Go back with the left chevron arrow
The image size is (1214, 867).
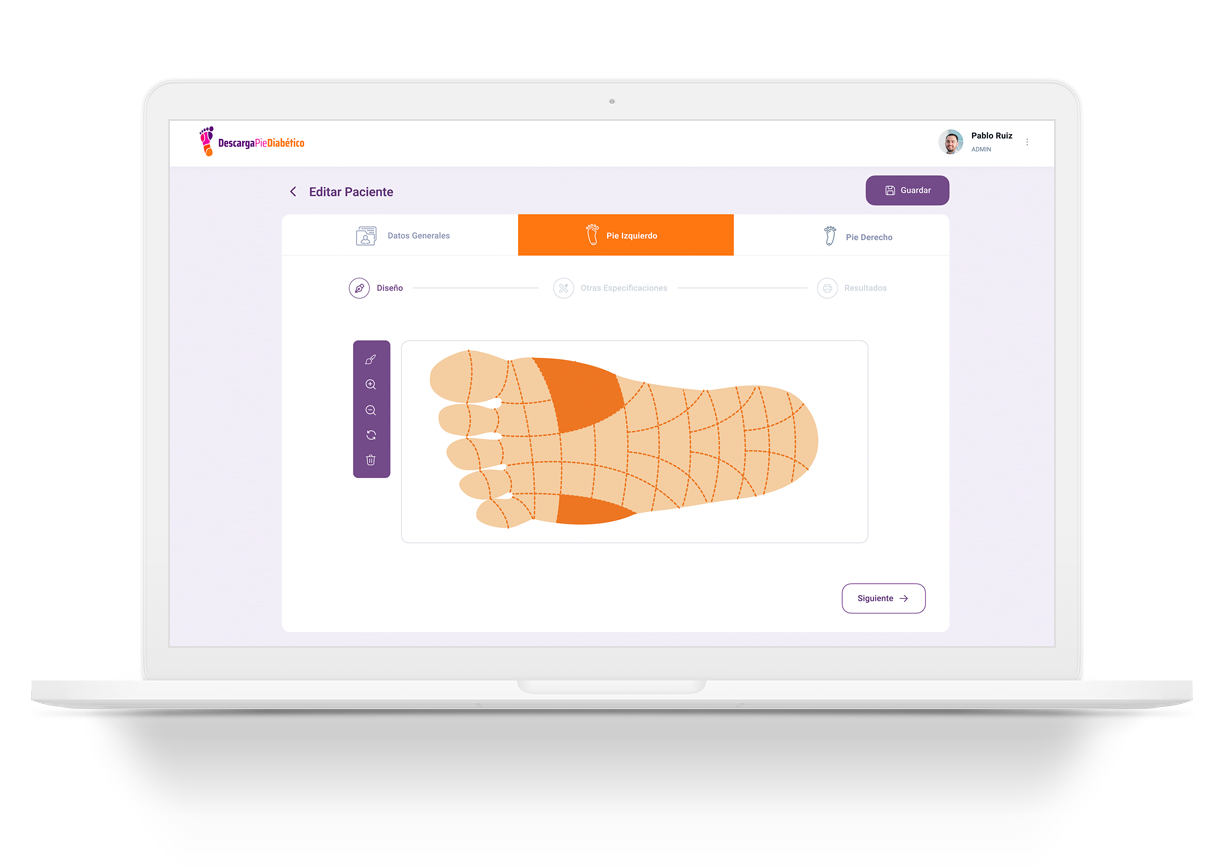point(293,191)
